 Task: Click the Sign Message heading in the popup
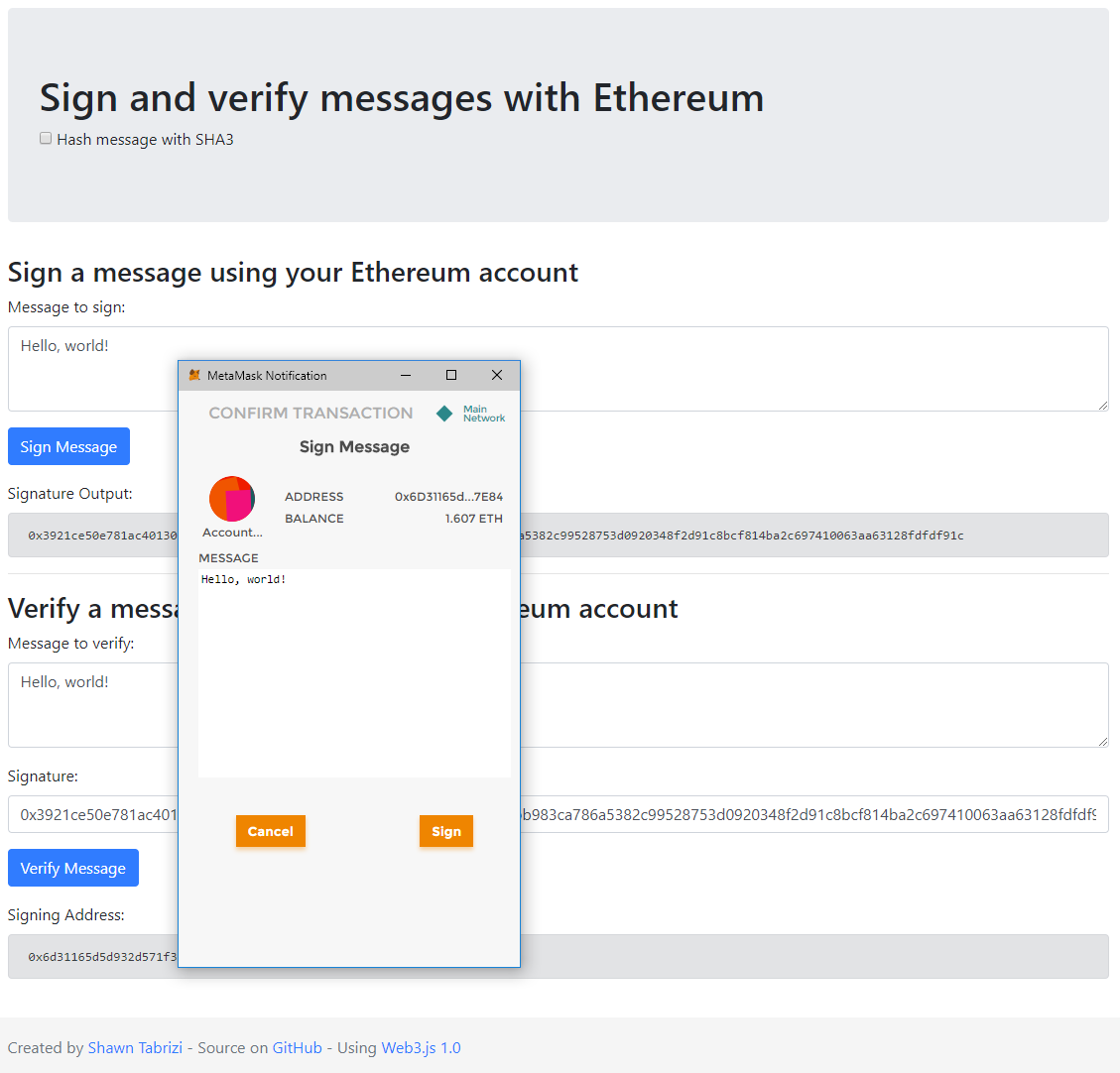pos(353,447)
